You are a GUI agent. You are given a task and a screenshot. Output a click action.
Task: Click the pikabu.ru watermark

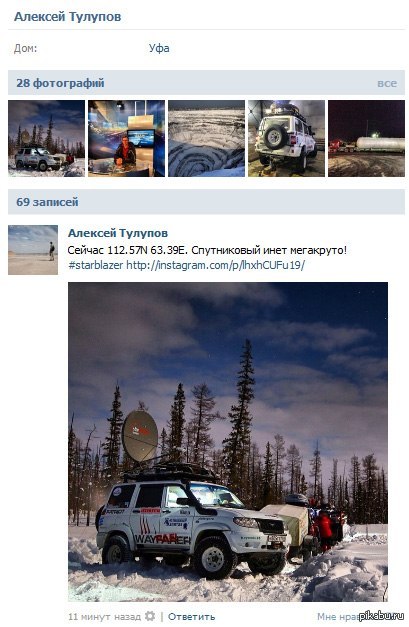pos(381,616)
